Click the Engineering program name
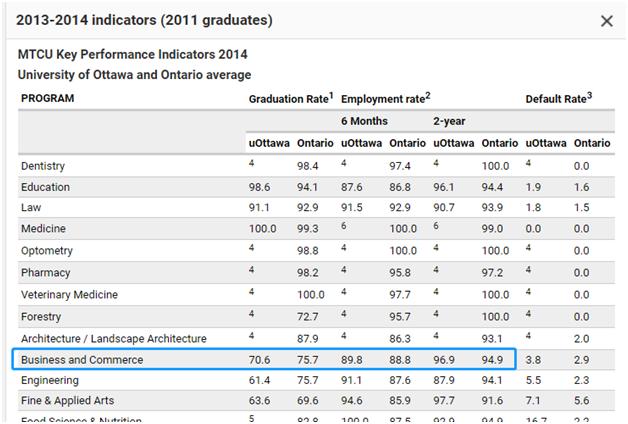628x424 pixels. click(x=49, y=381)
